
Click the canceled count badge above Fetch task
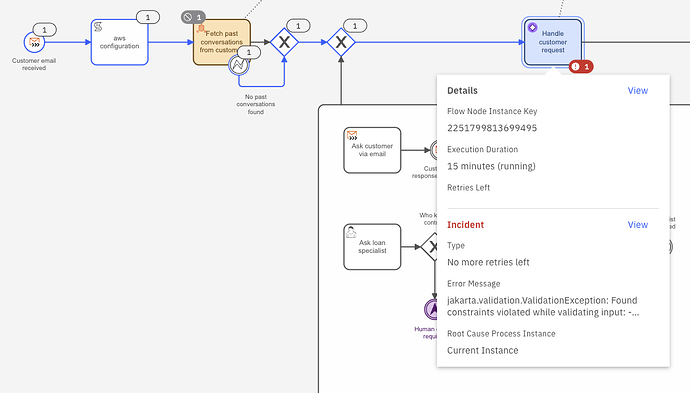click(193, 17)
